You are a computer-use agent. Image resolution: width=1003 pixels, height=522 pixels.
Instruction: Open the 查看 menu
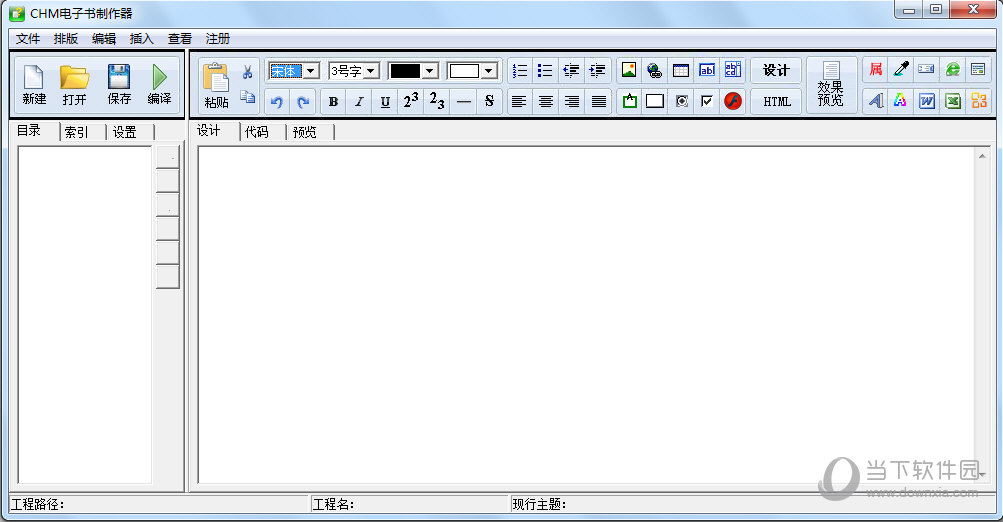coord(180,38)
